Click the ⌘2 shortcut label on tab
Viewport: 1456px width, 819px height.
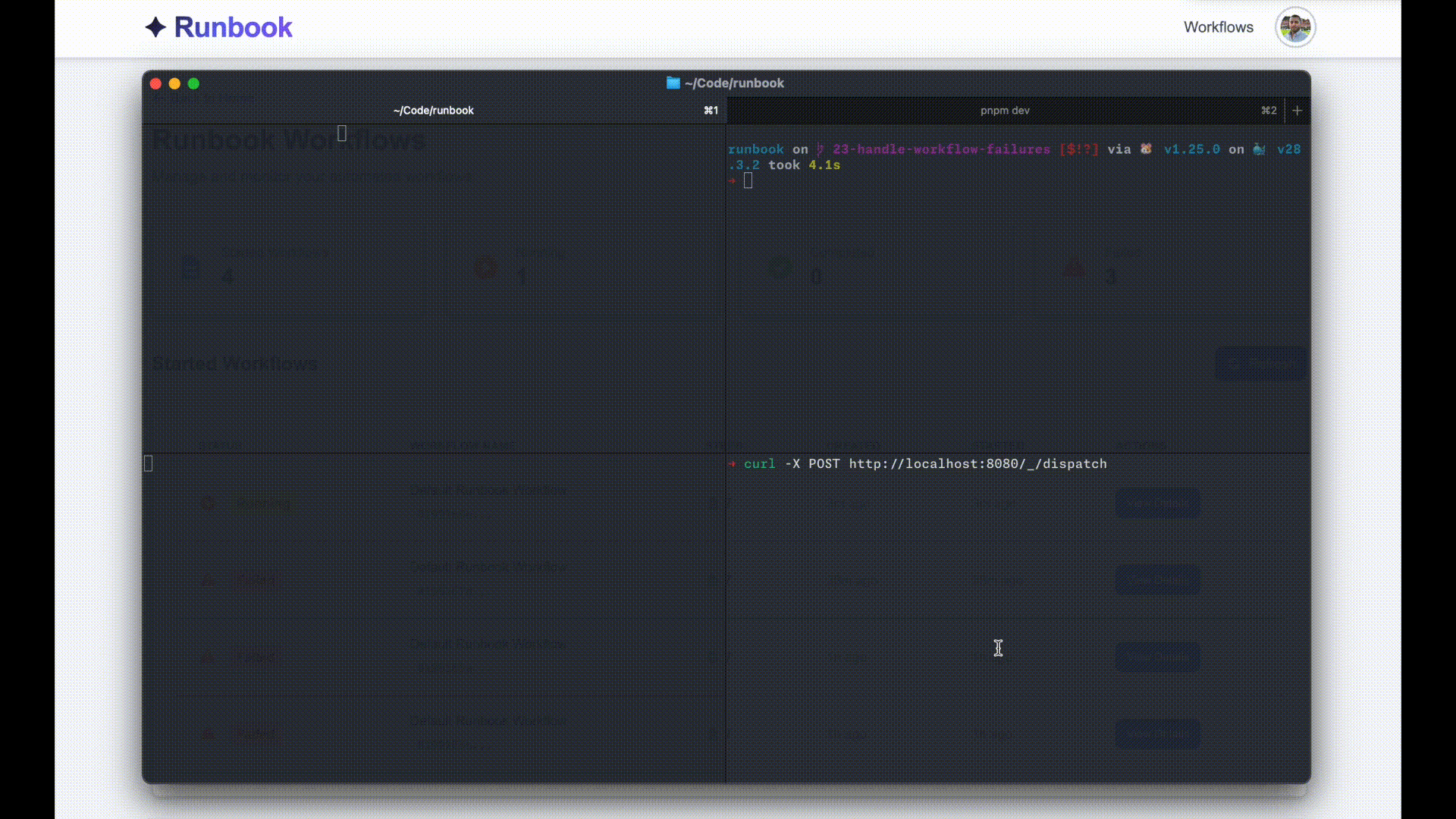click(x=1269, y=111)
